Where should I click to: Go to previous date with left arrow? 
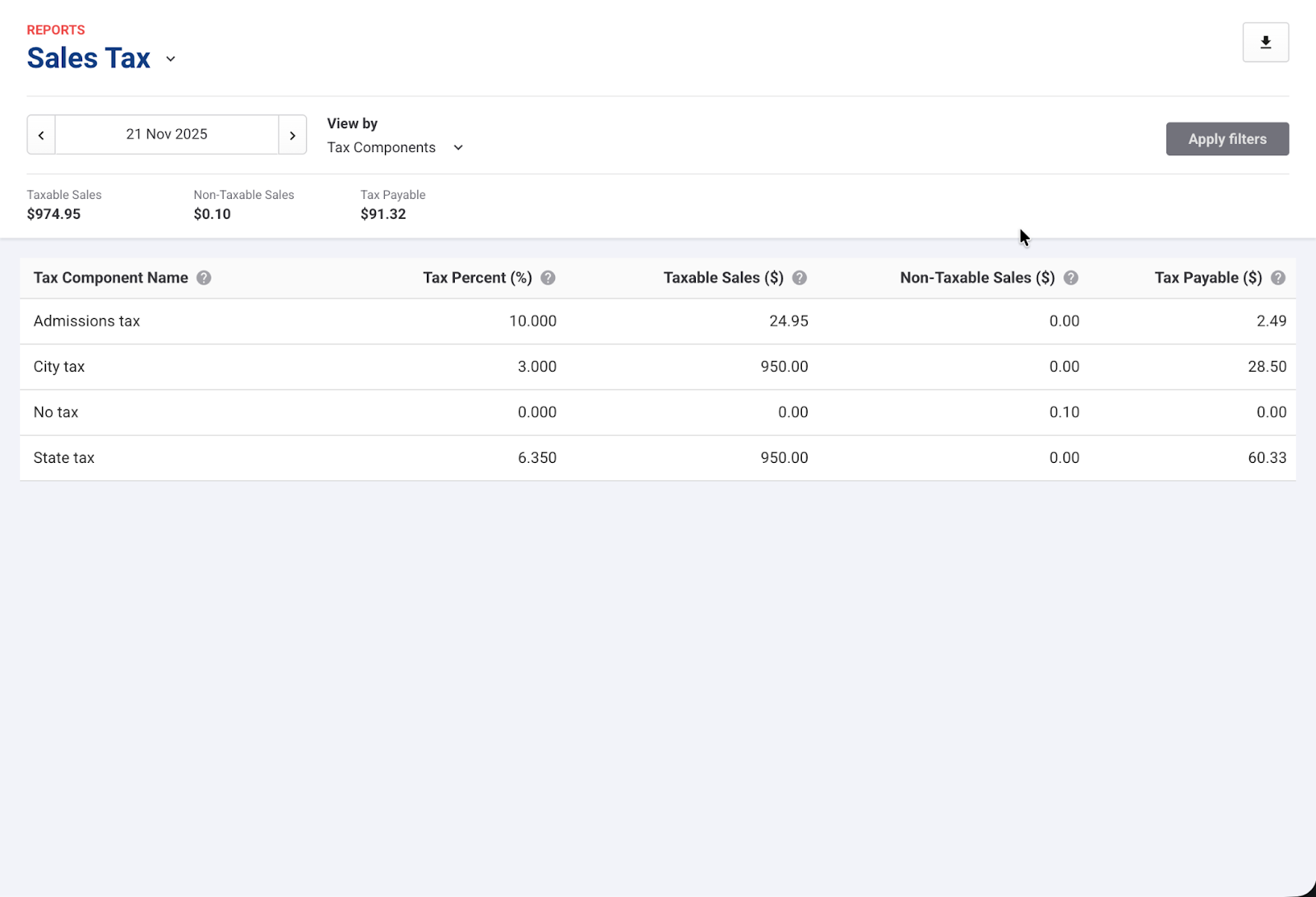(41, 135)
